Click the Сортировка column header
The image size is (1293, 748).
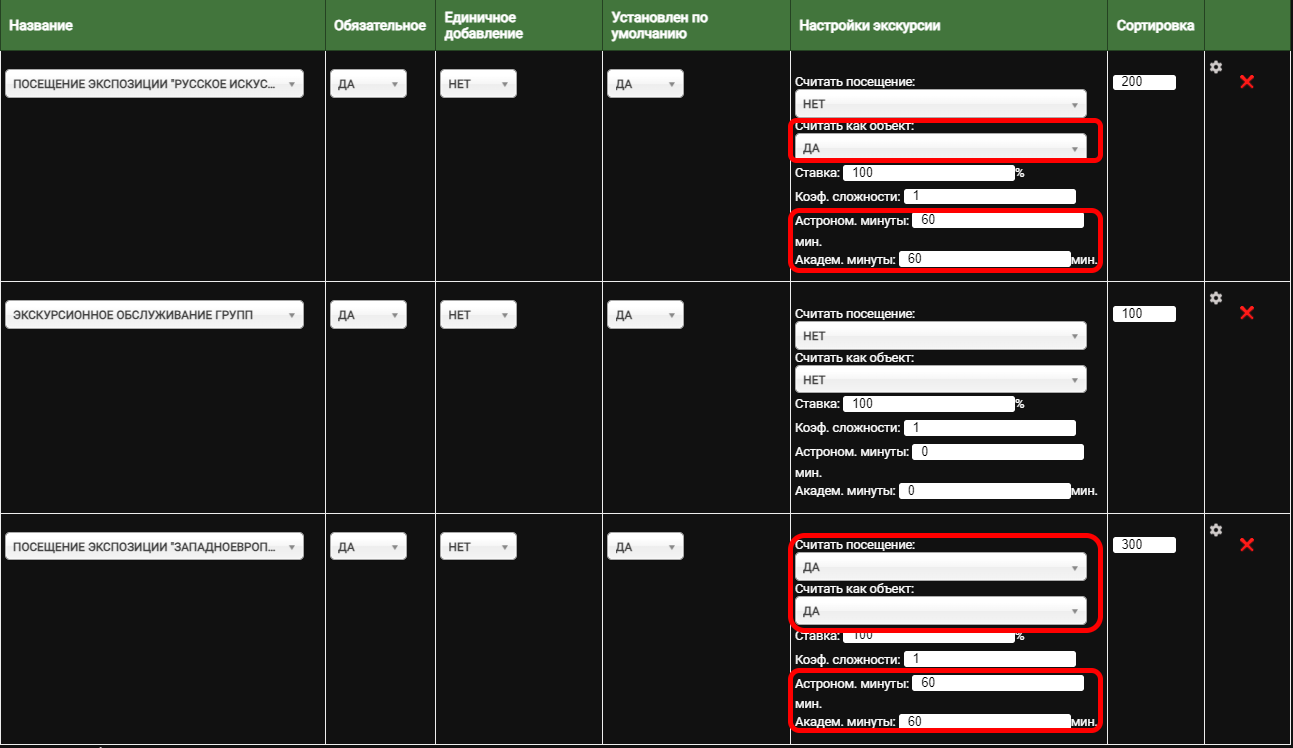pyautogui.click(x=1155, y=26)
